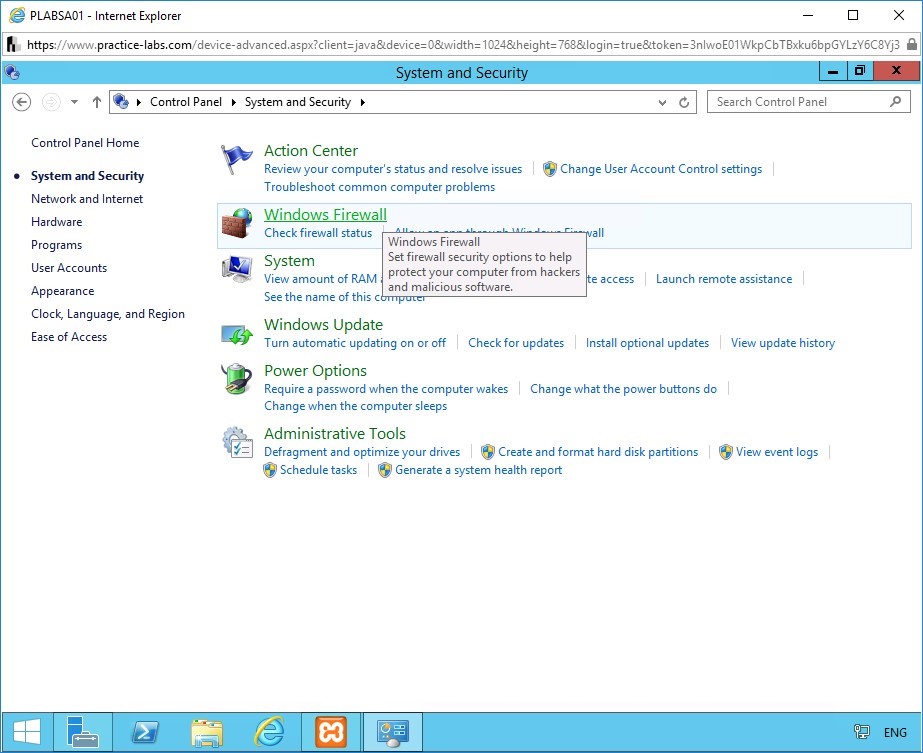
Task: Expand the Control Panel breadcrumb arrow
Action: pyautogui.click(x=233, y=102)
